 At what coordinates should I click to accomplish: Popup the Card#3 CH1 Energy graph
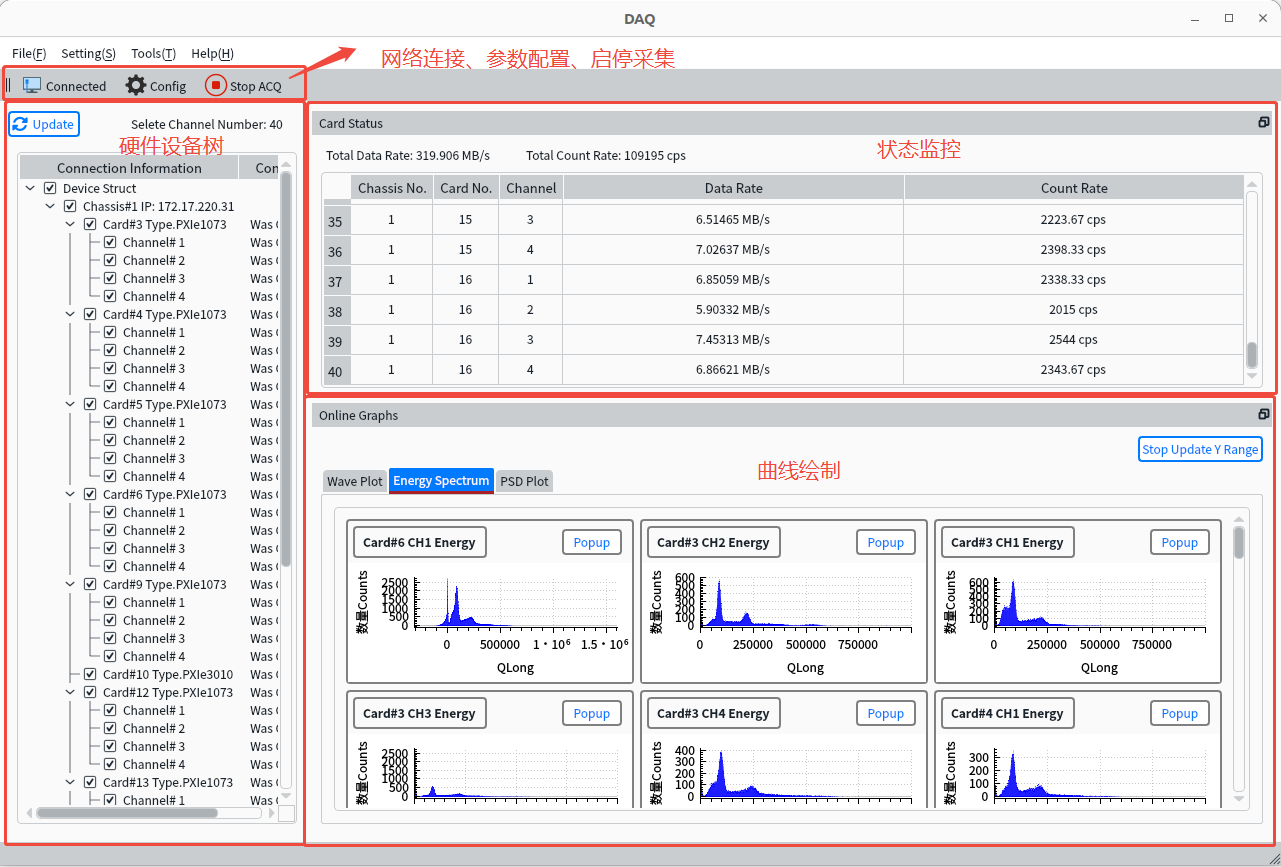point(1180,542)
